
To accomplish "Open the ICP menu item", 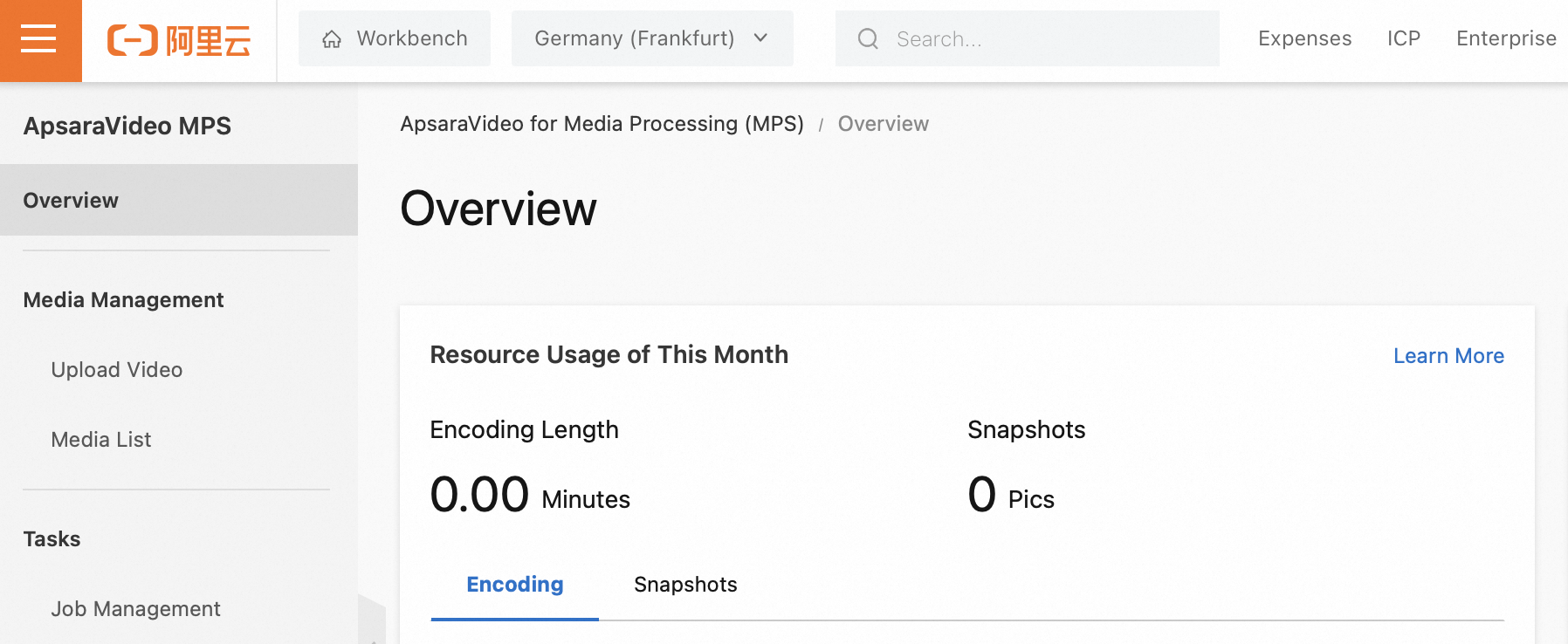I will 1404,38.
